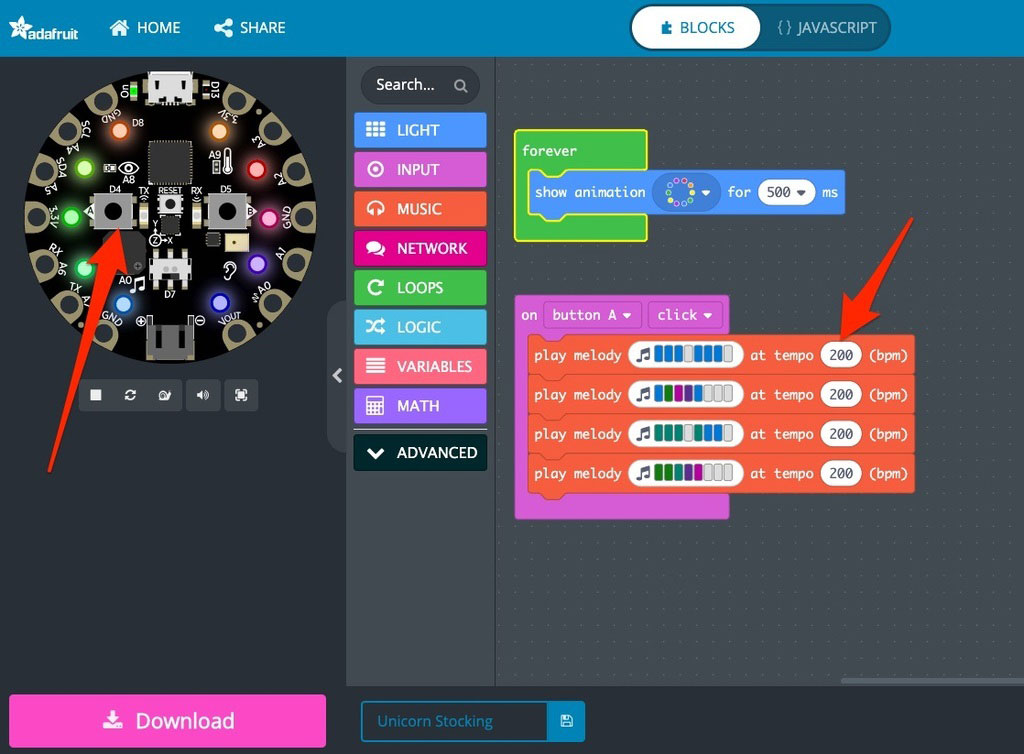Select the LOOPS category
The width and height of the screenshot is (1024, 754).
pyautogui.click(x=419, y=287)
